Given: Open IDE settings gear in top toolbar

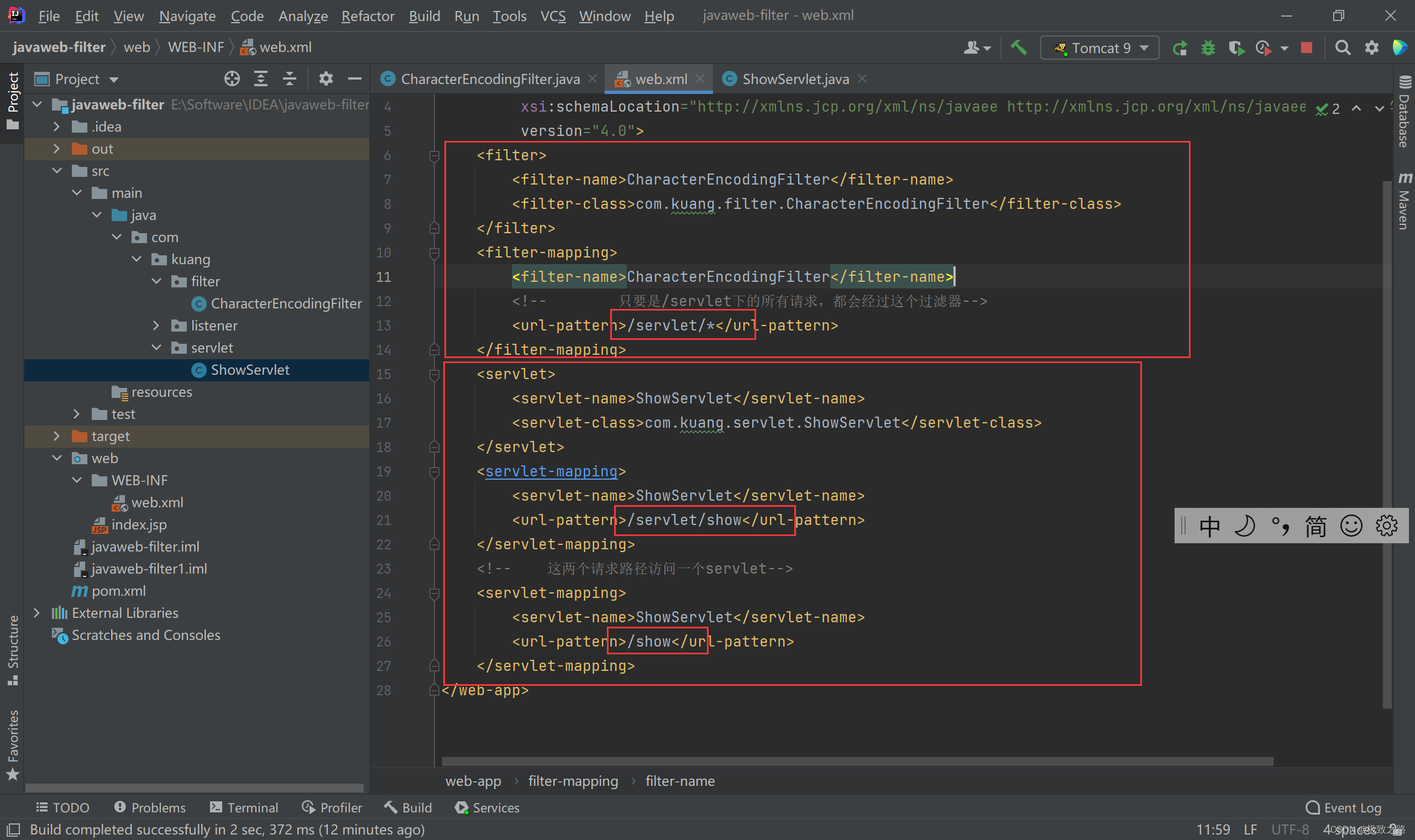Looking at the screenshot, I should (1371, 48).
